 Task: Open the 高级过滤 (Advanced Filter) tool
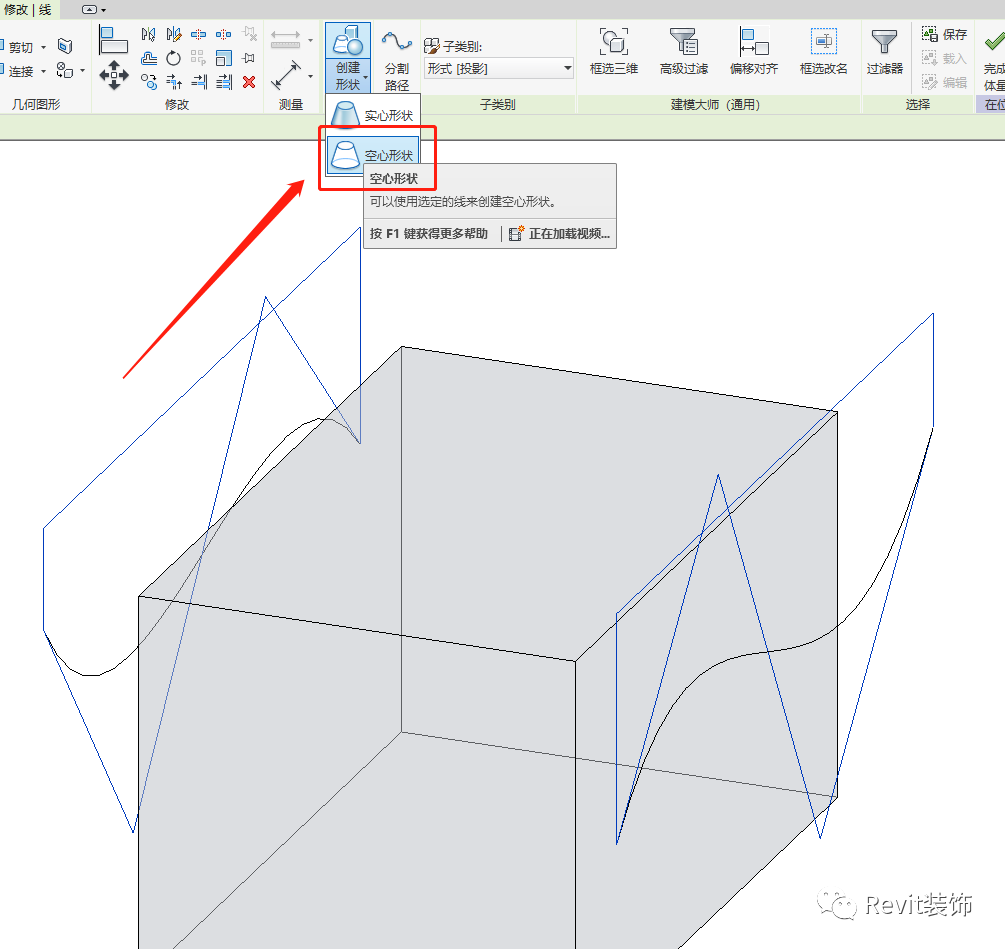coord(684,51)
